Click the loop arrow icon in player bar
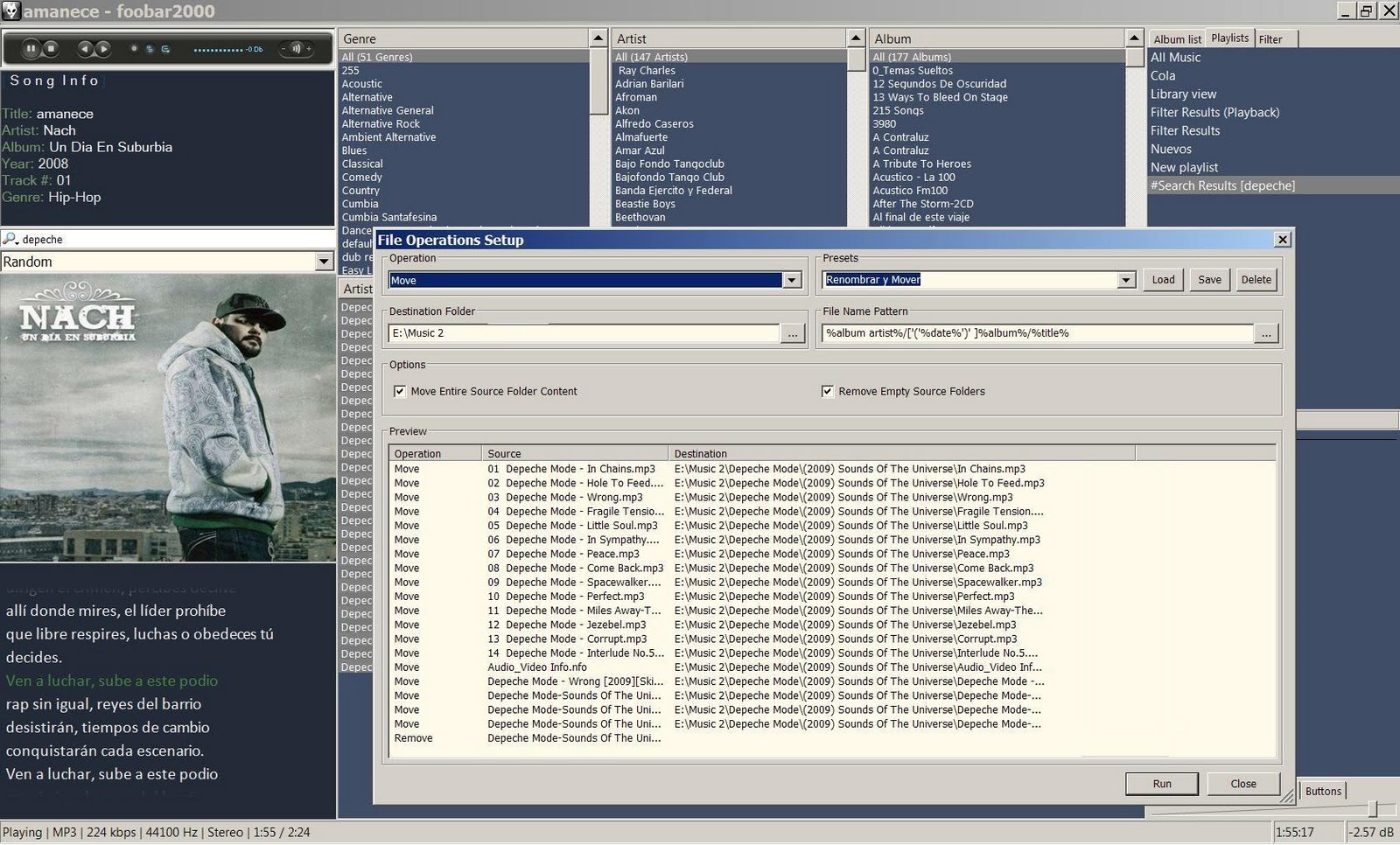The image size is (1400, 845). click(x=165, y=49)
